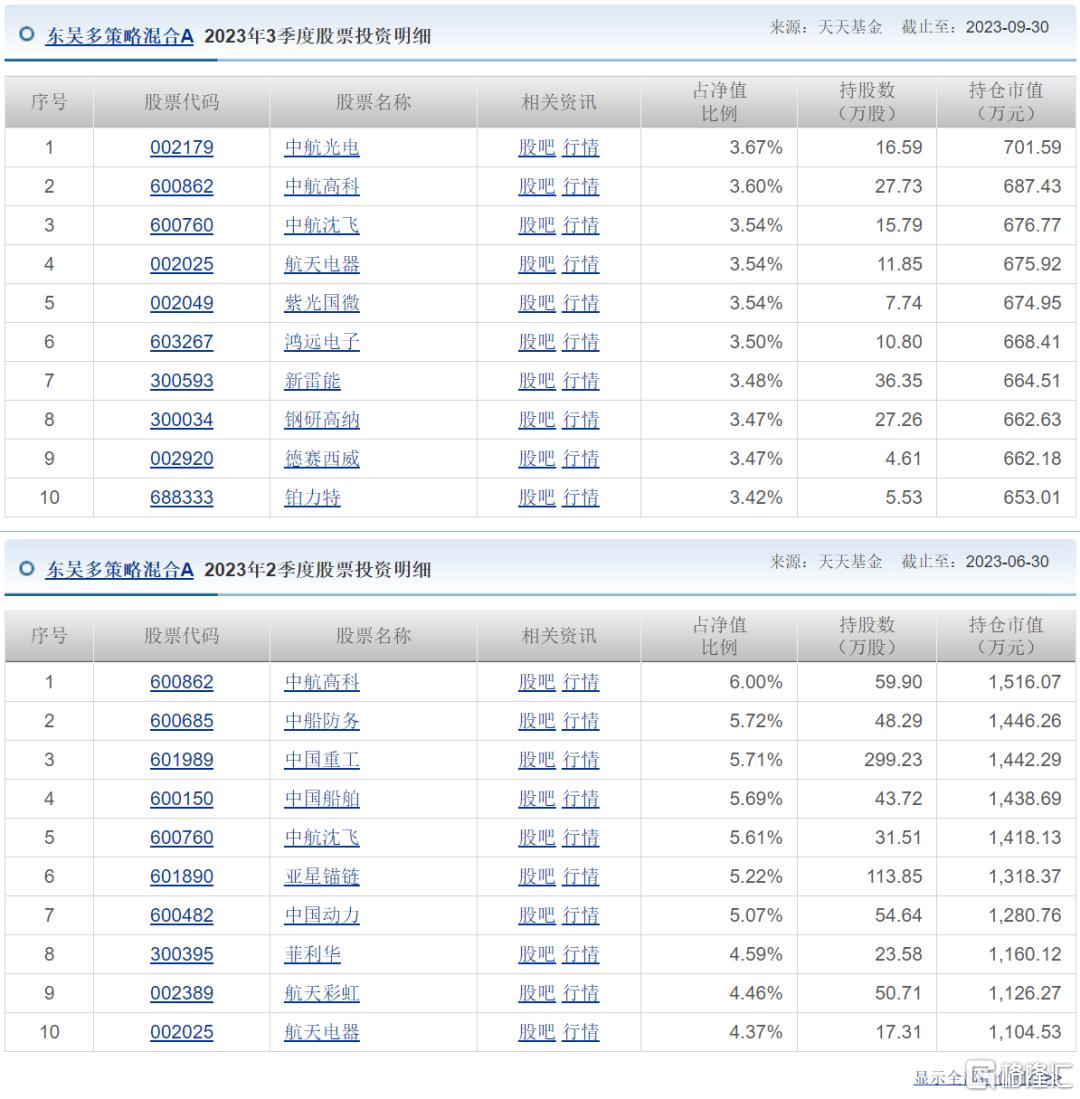Open stock code 600150 link
The height and width of the screenshot is (1099, 1080).
point(182,799)
